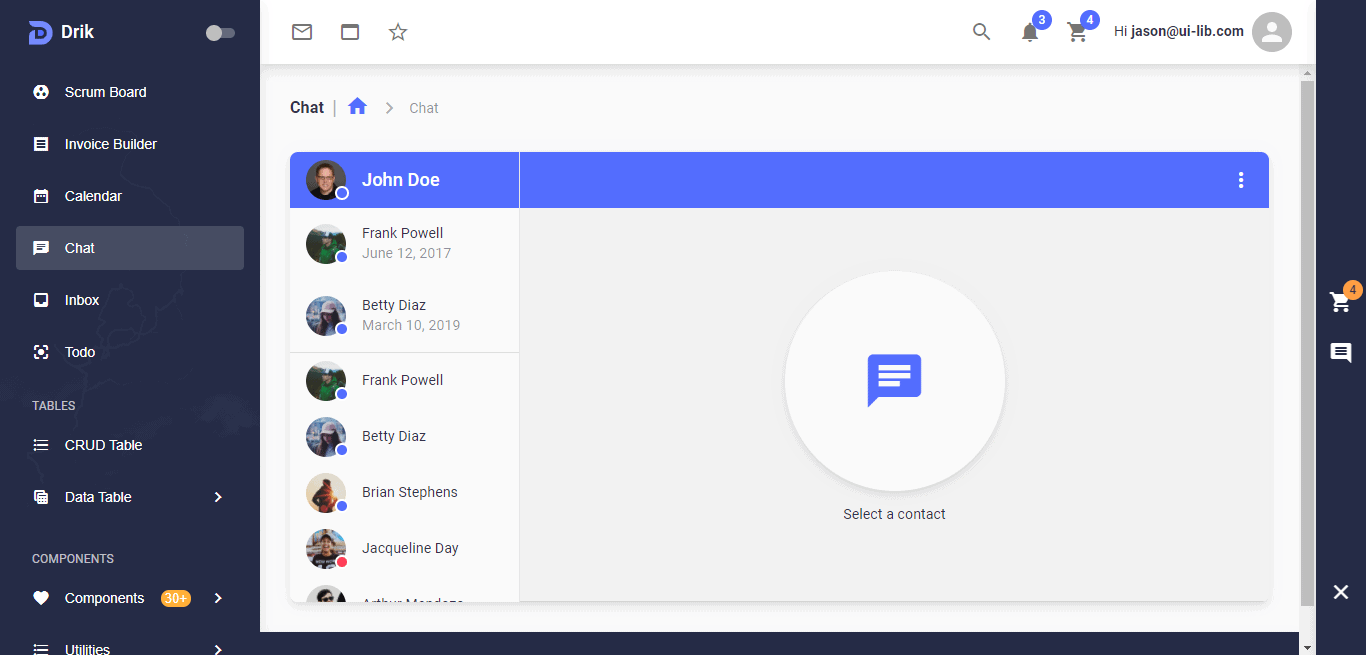The image size is (1366, 655).
Task: Click the window layout icon in top bar
Action: (350, 32)
